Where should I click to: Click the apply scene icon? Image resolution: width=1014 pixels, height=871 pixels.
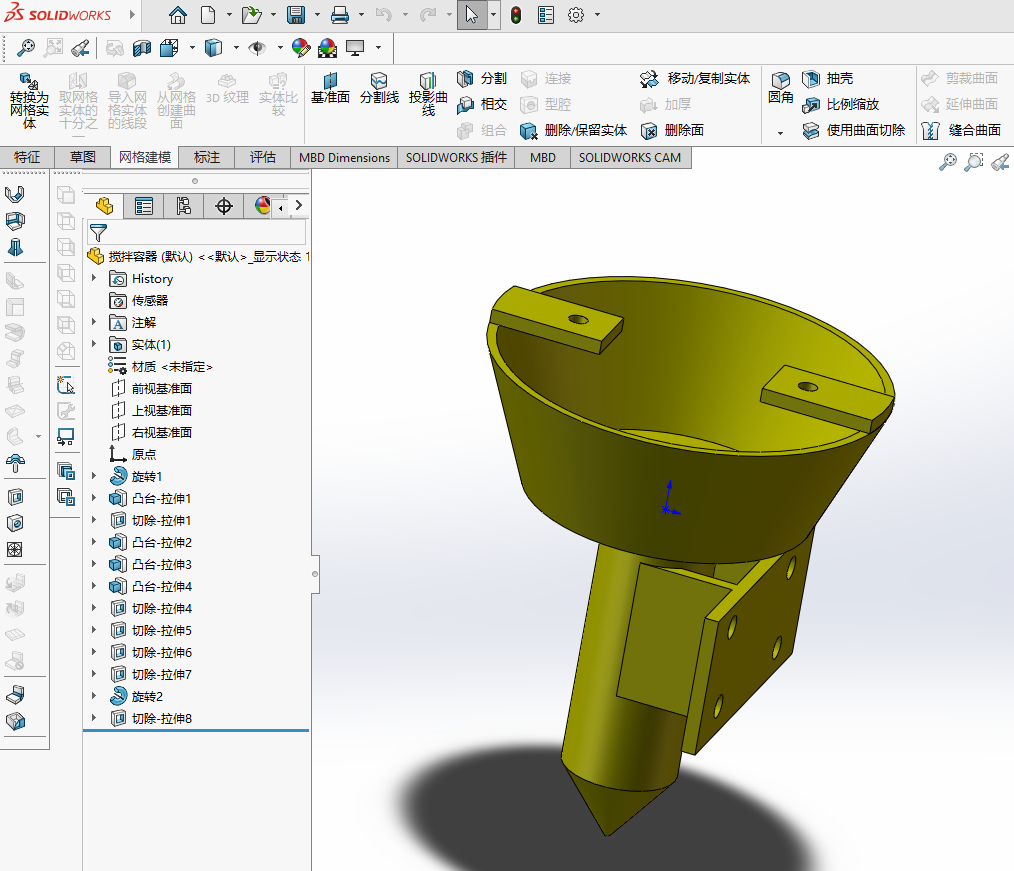coord(328,48)
